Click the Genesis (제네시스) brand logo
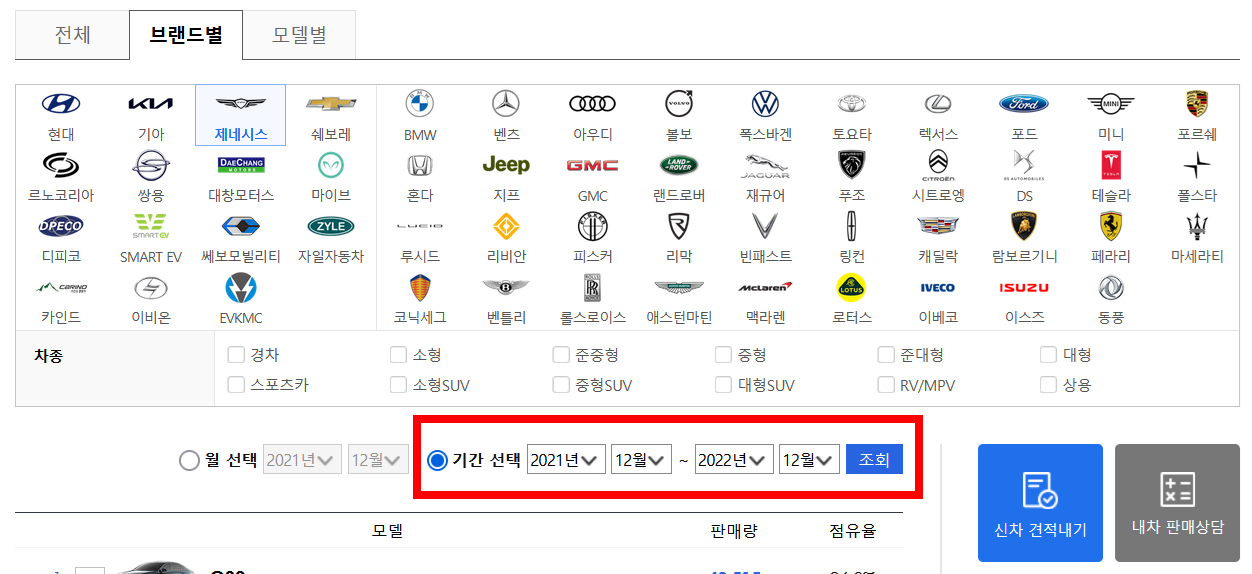This screenshot has width=1252, height=574. (241, 103)
